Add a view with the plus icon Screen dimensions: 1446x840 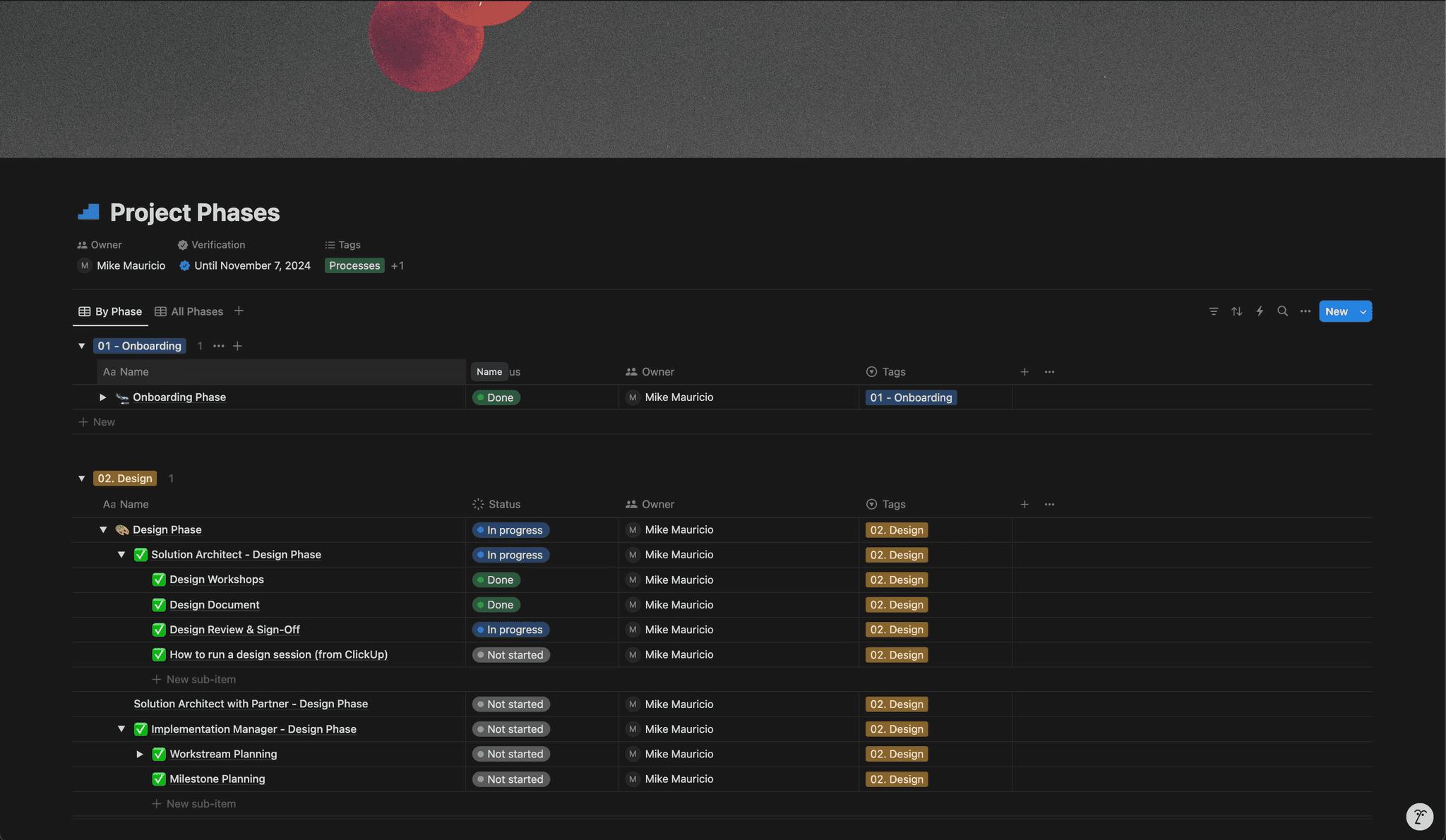coord(239,311)
